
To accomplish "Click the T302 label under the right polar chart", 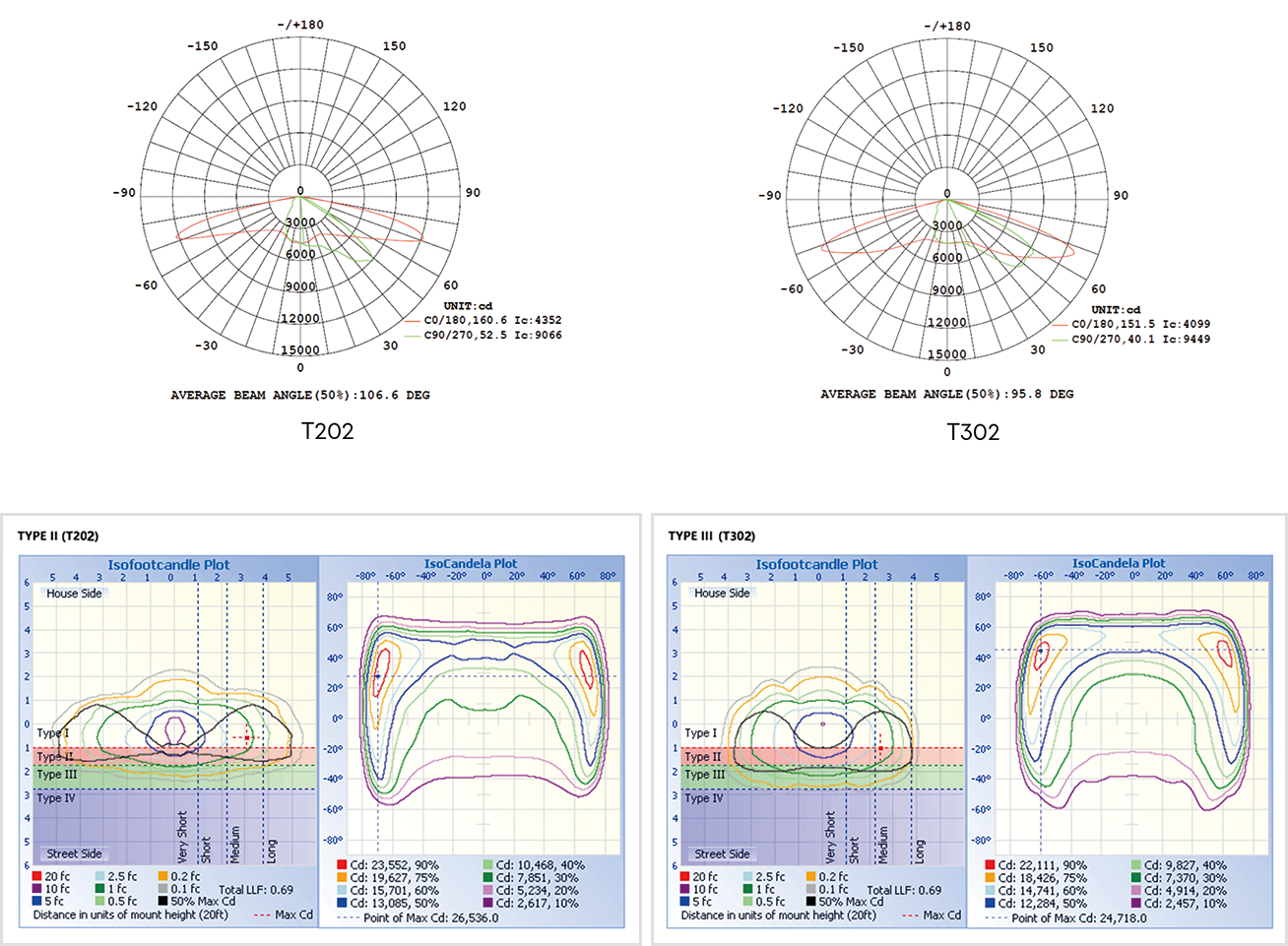I will 973,432.
